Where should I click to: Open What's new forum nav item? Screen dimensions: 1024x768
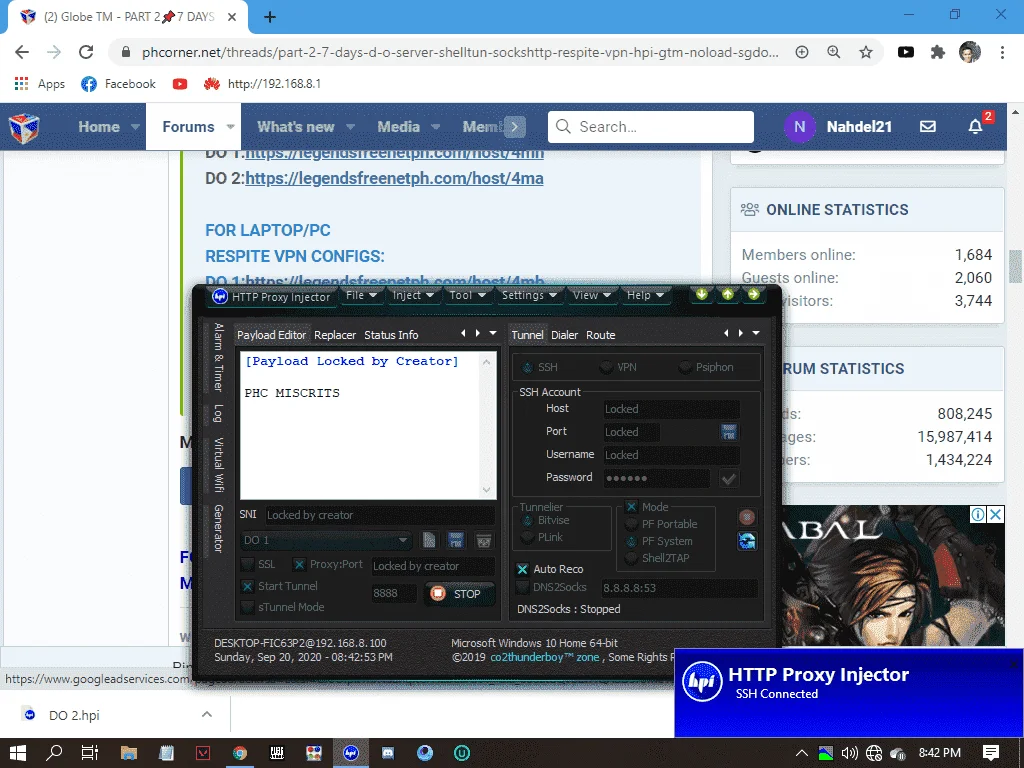pos(296,127)
